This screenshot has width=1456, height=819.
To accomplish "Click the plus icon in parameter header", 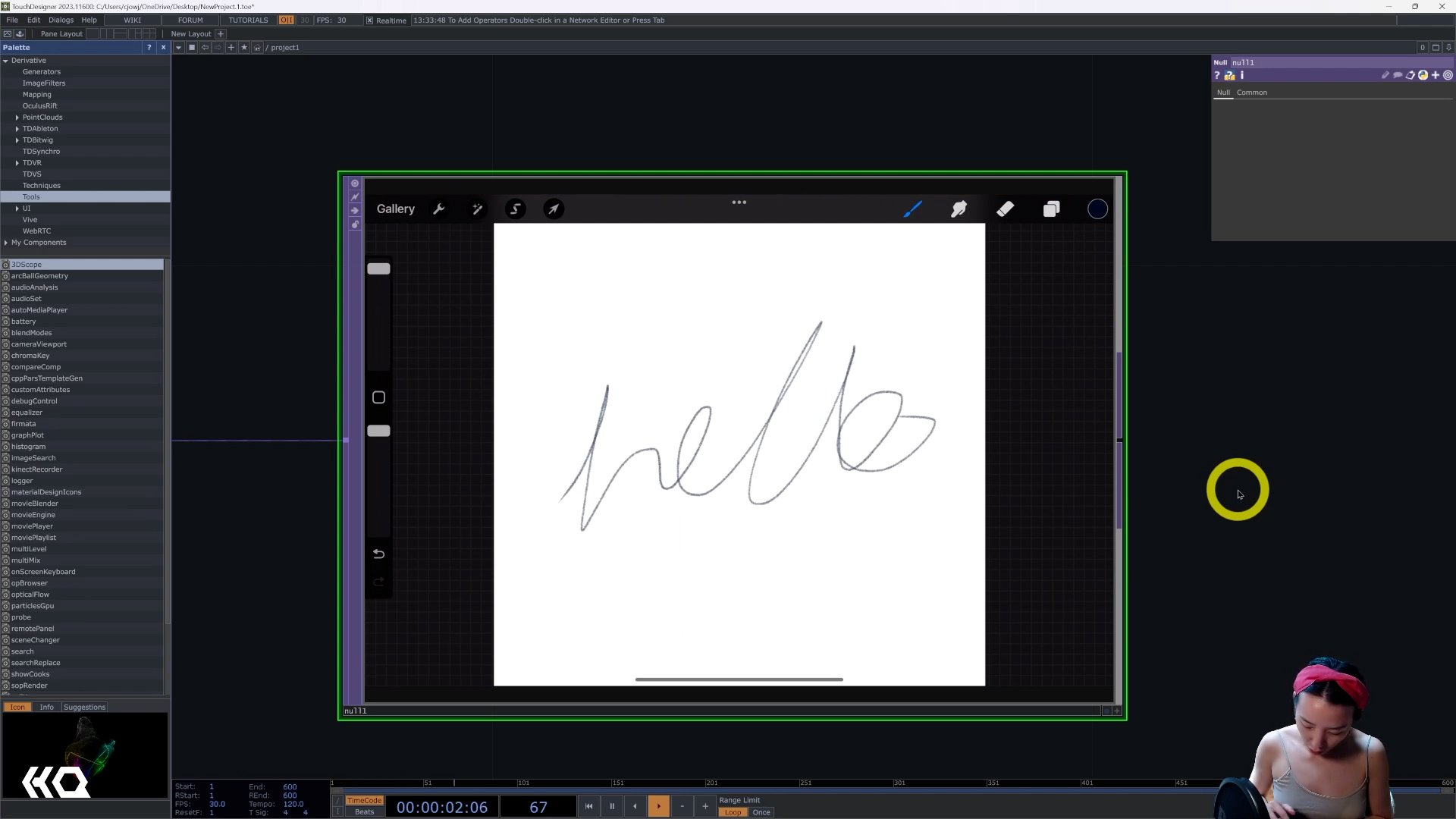I will click(x=1436, y=75).
